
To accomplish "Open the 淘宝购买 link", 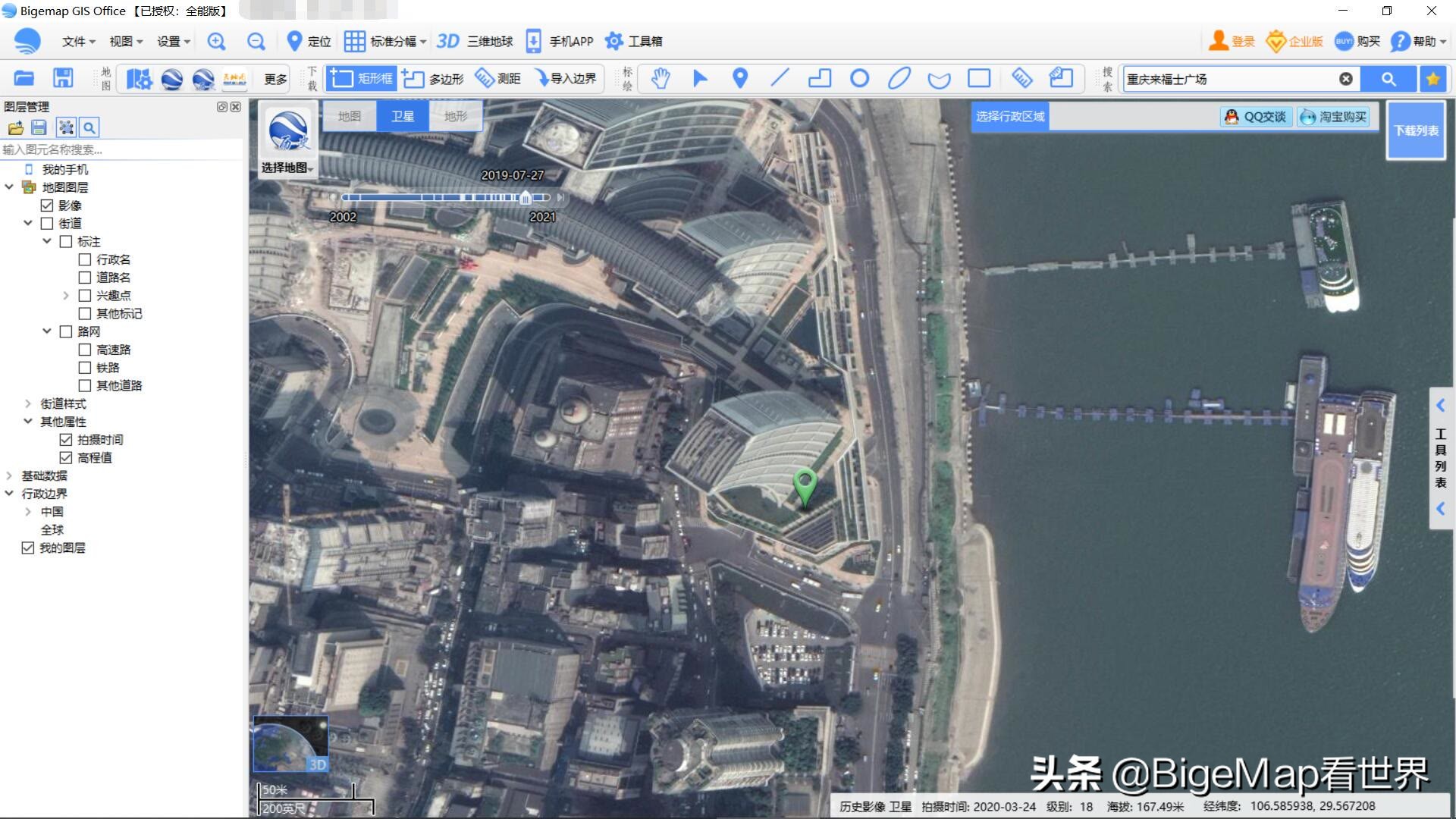I will point(1333,117).
